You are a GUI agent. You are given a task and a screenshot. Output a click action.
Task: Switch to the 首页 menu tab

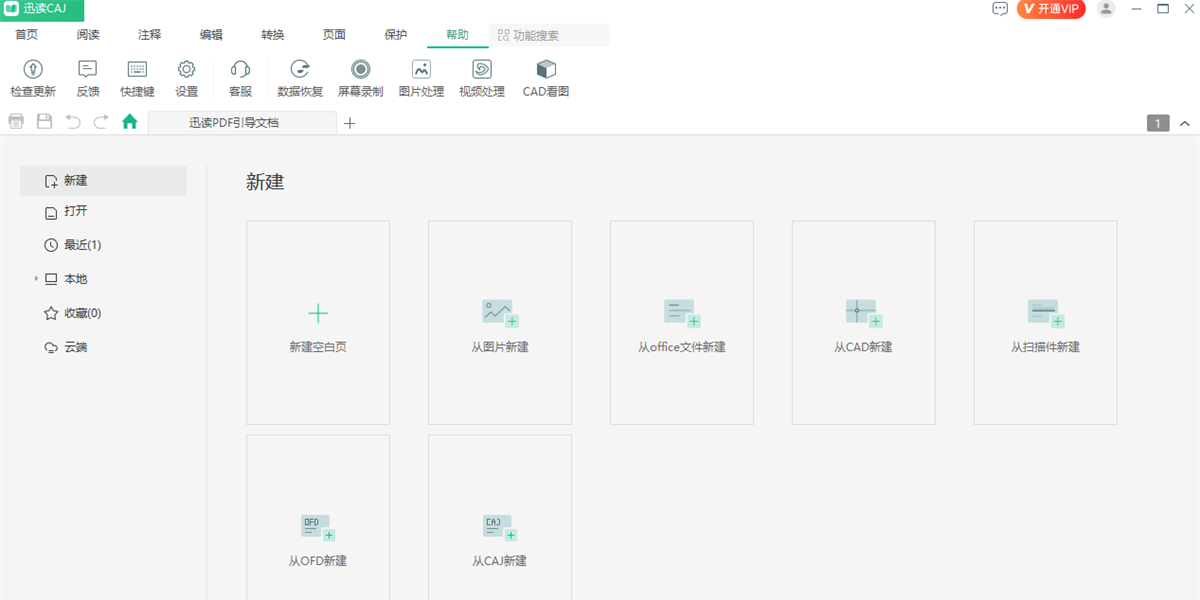click(x=27, y=35)
